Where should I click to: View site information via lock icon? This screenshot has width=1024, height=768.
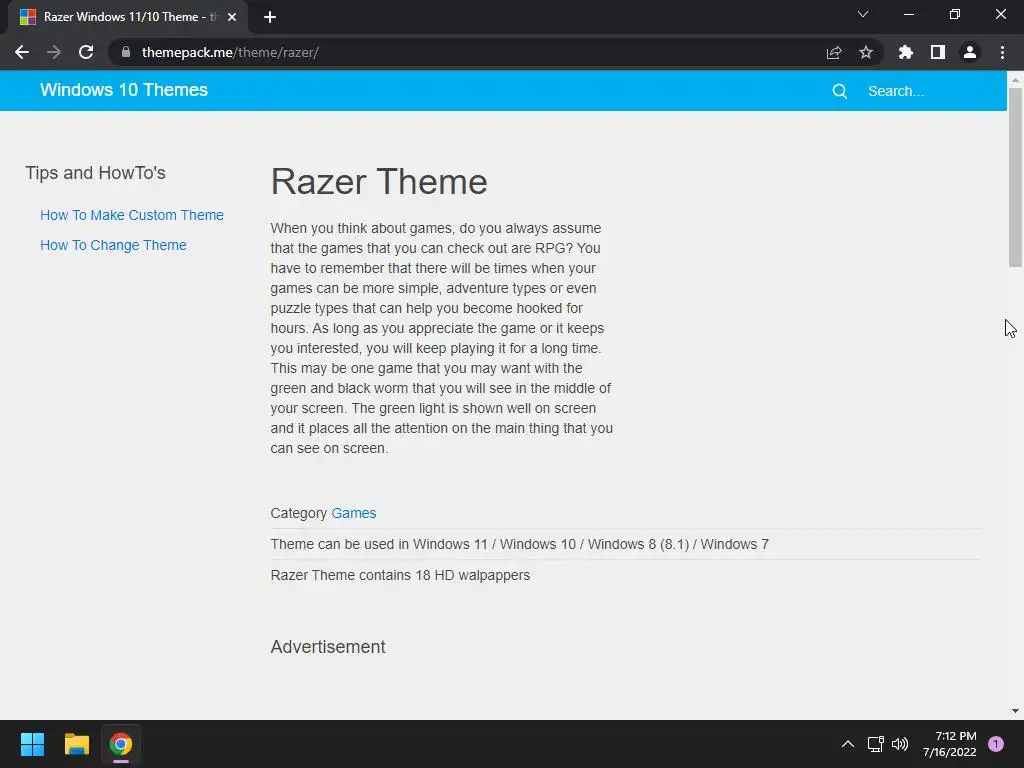coord(126,52)
